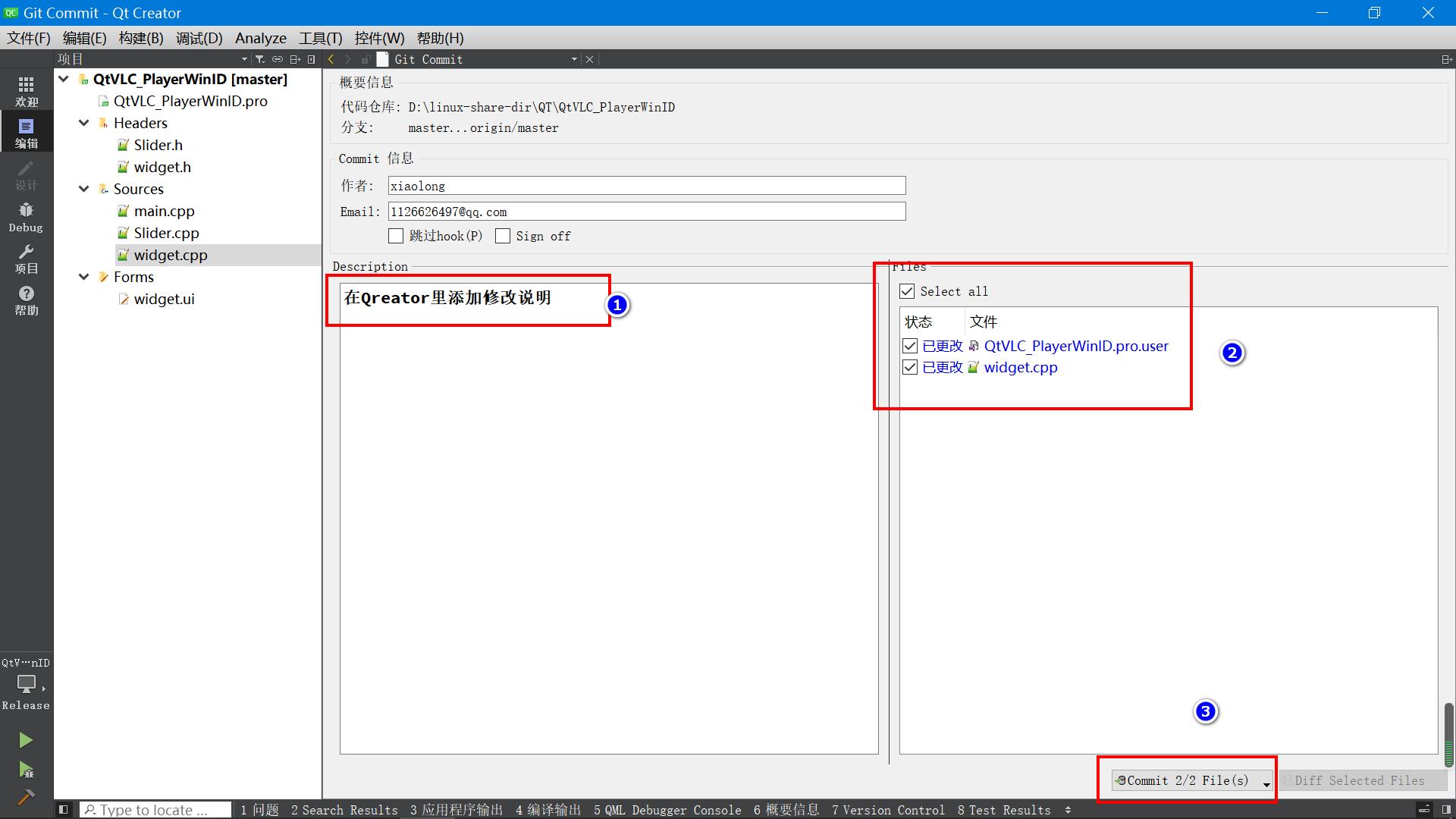Open the kit selector monitor icon
Viewport: 1456px width, 819px height.
click(x=27, y=684)
